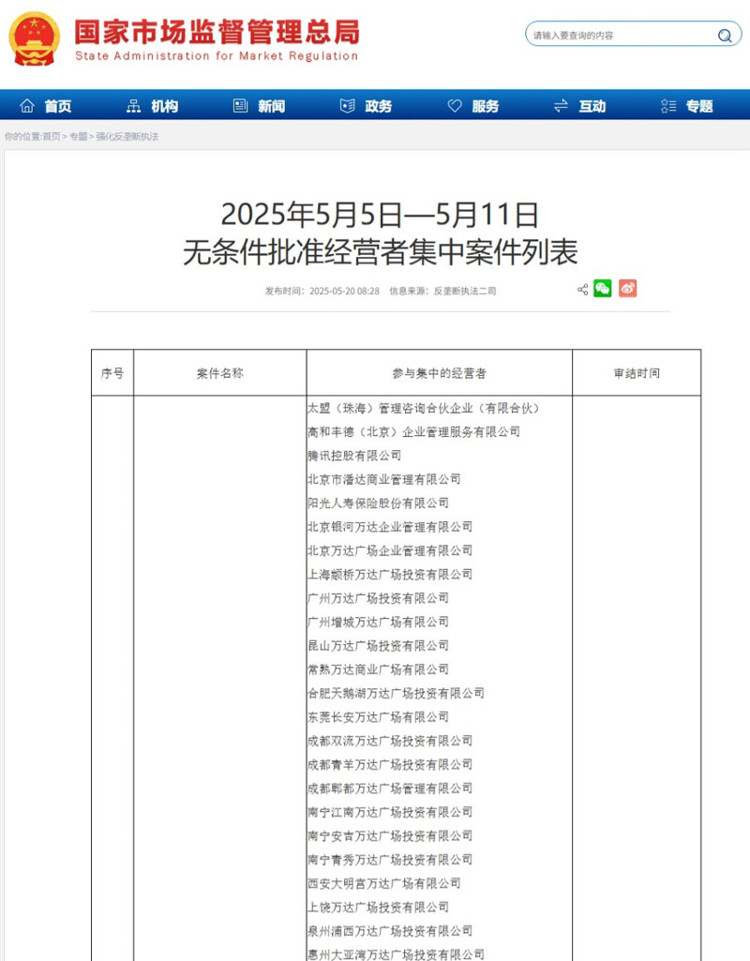The image size is (750, 961).
Task: Click the 互动 arrows icon
Action: [561, 106]
